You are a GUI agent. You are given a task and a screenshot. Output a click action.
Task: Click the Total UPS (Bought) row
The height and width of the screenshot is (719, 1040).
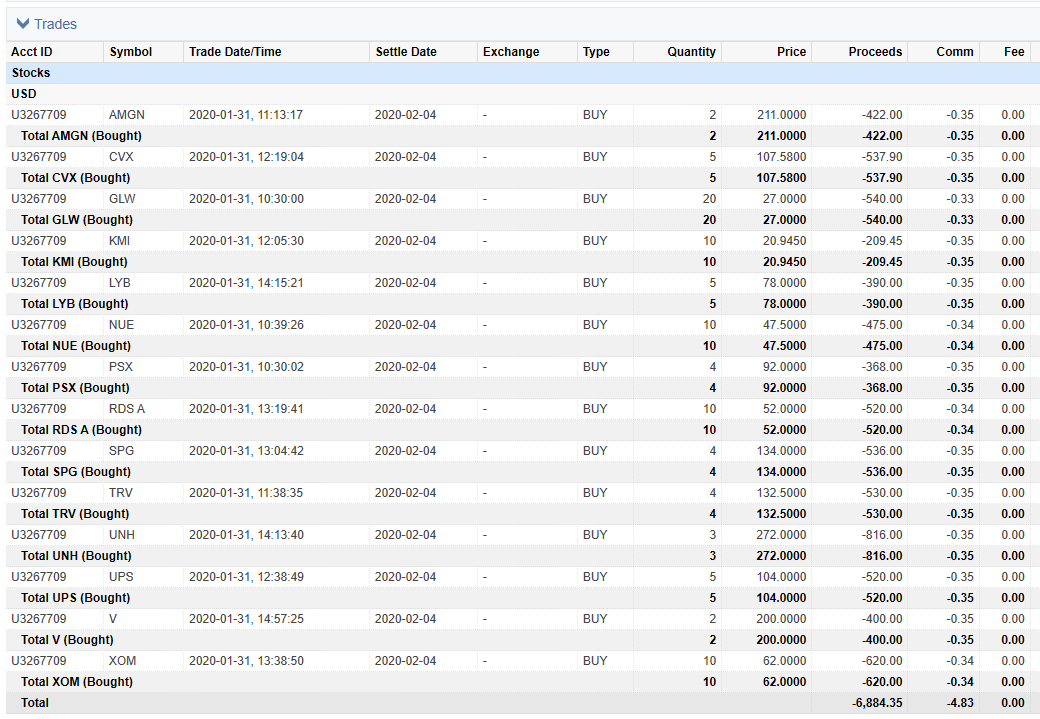tap(523, 598)
